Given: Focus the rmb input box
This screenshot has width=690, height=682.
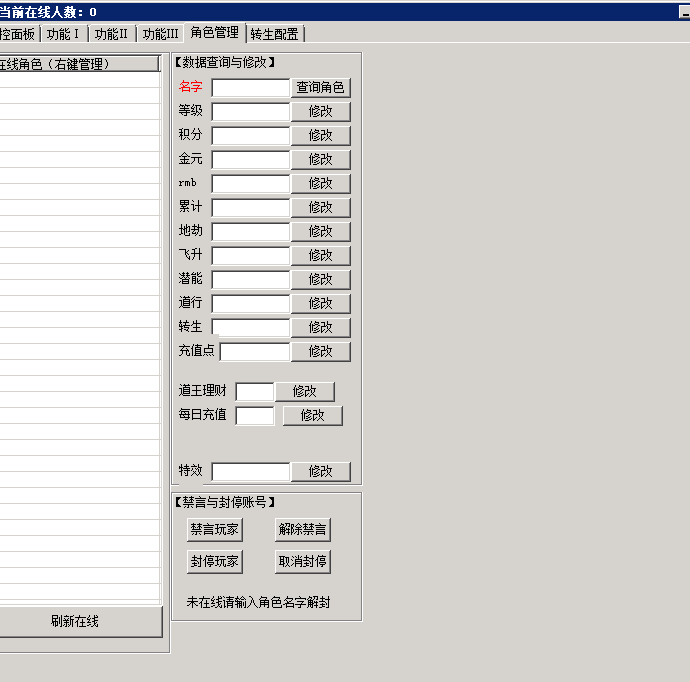Looking at the screenshot, I should [x=250, y=183].
